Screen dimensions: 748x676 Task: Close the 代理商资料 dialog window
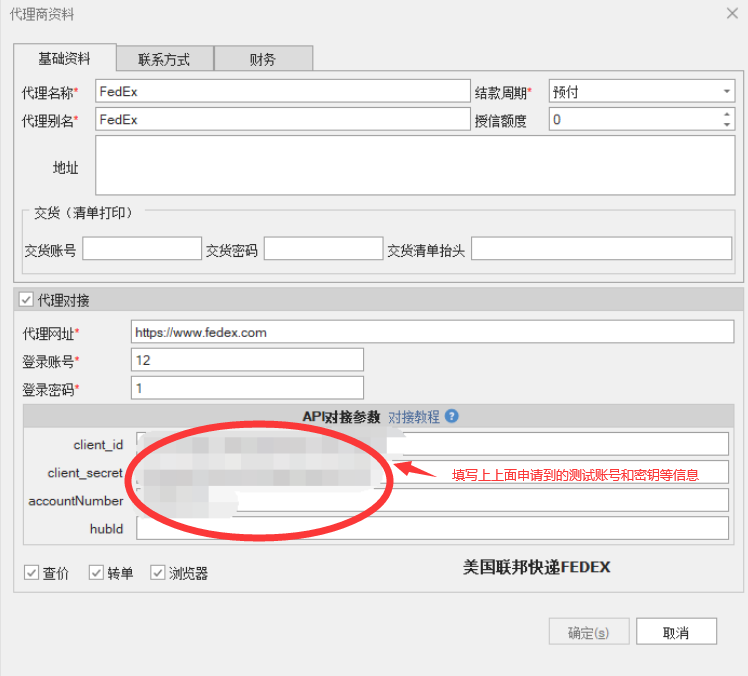tap(730, 13)
